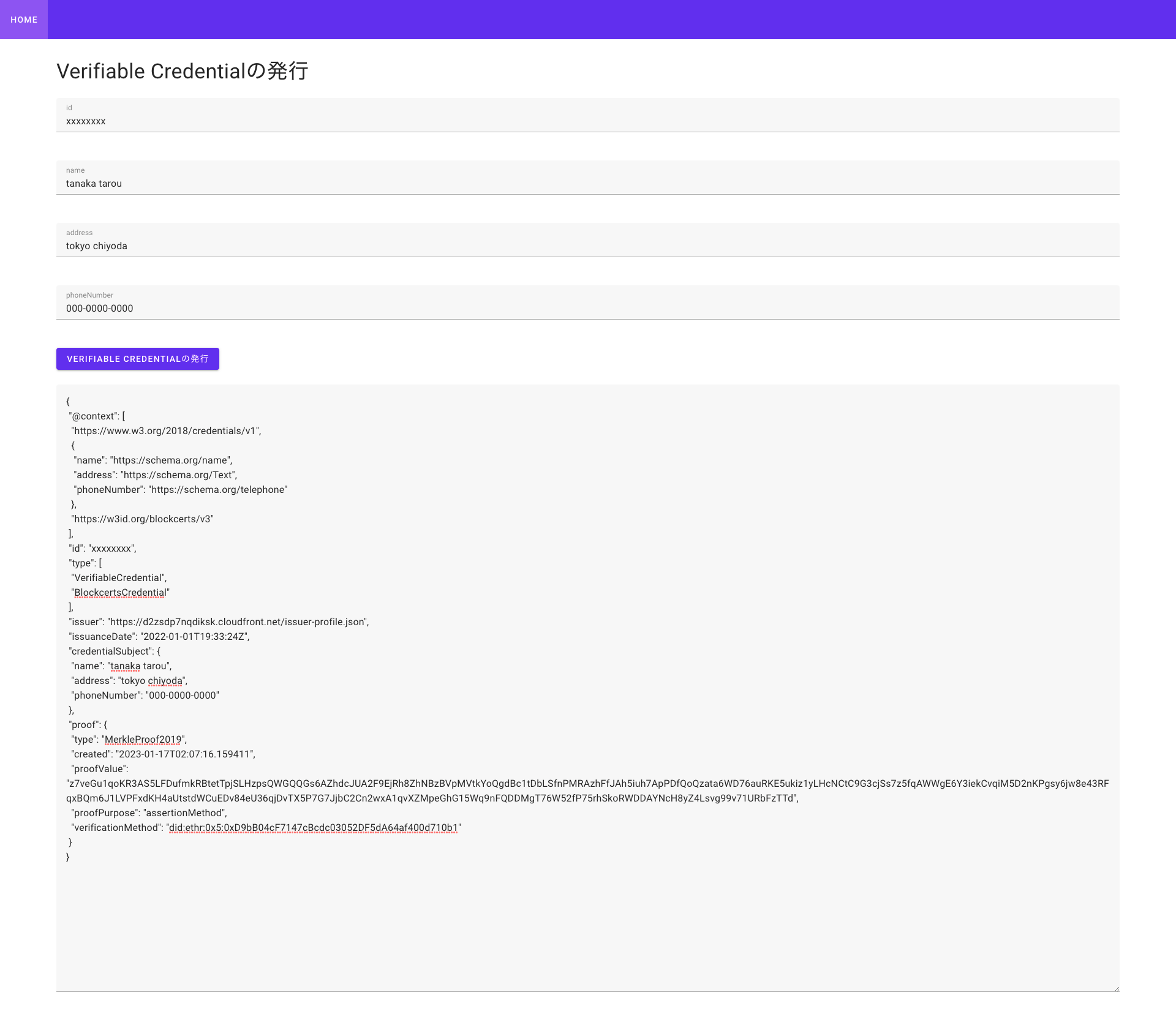
Task: Click the misspelled word BlockcertsCredential in JSON
Action: pos(120,593)
